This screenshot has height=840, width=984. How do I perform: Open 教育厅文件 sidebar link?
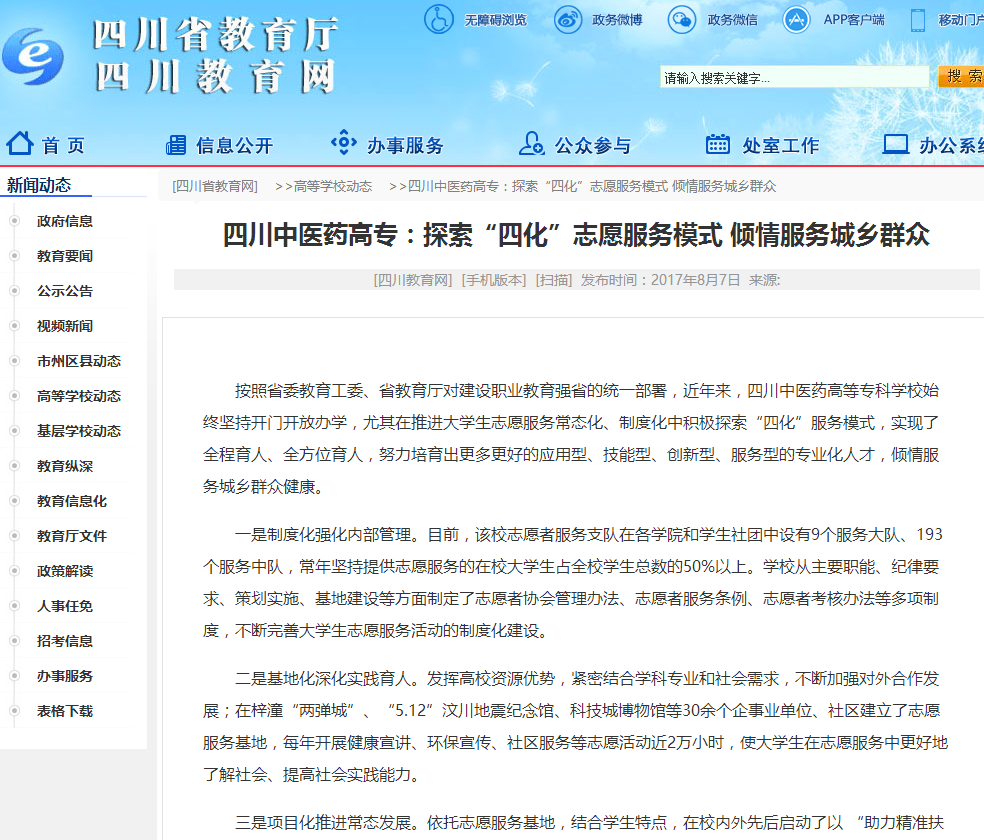[72, 536]
